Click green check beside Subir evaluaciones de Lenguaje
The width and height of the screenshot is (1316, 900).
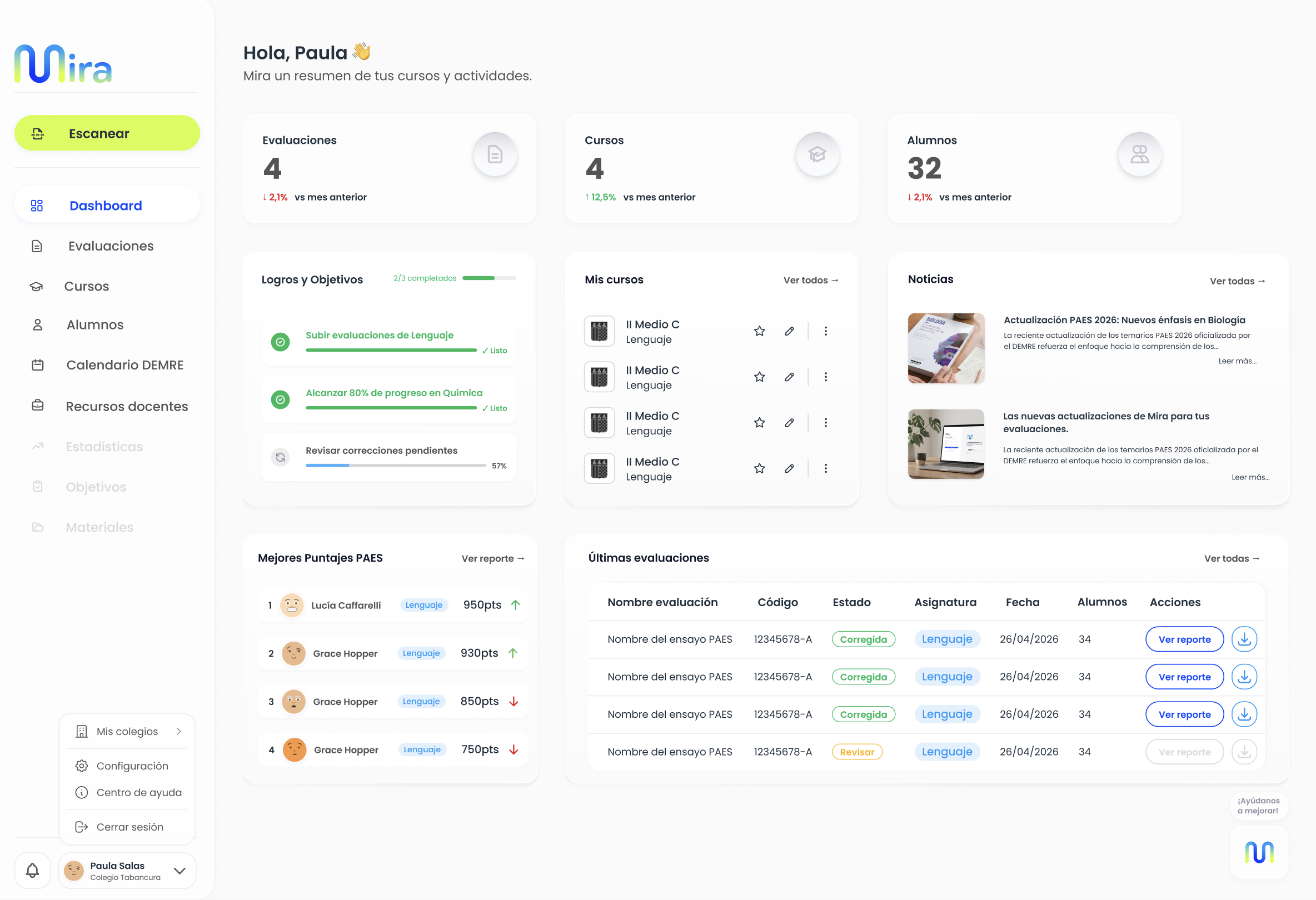[280, 342]
